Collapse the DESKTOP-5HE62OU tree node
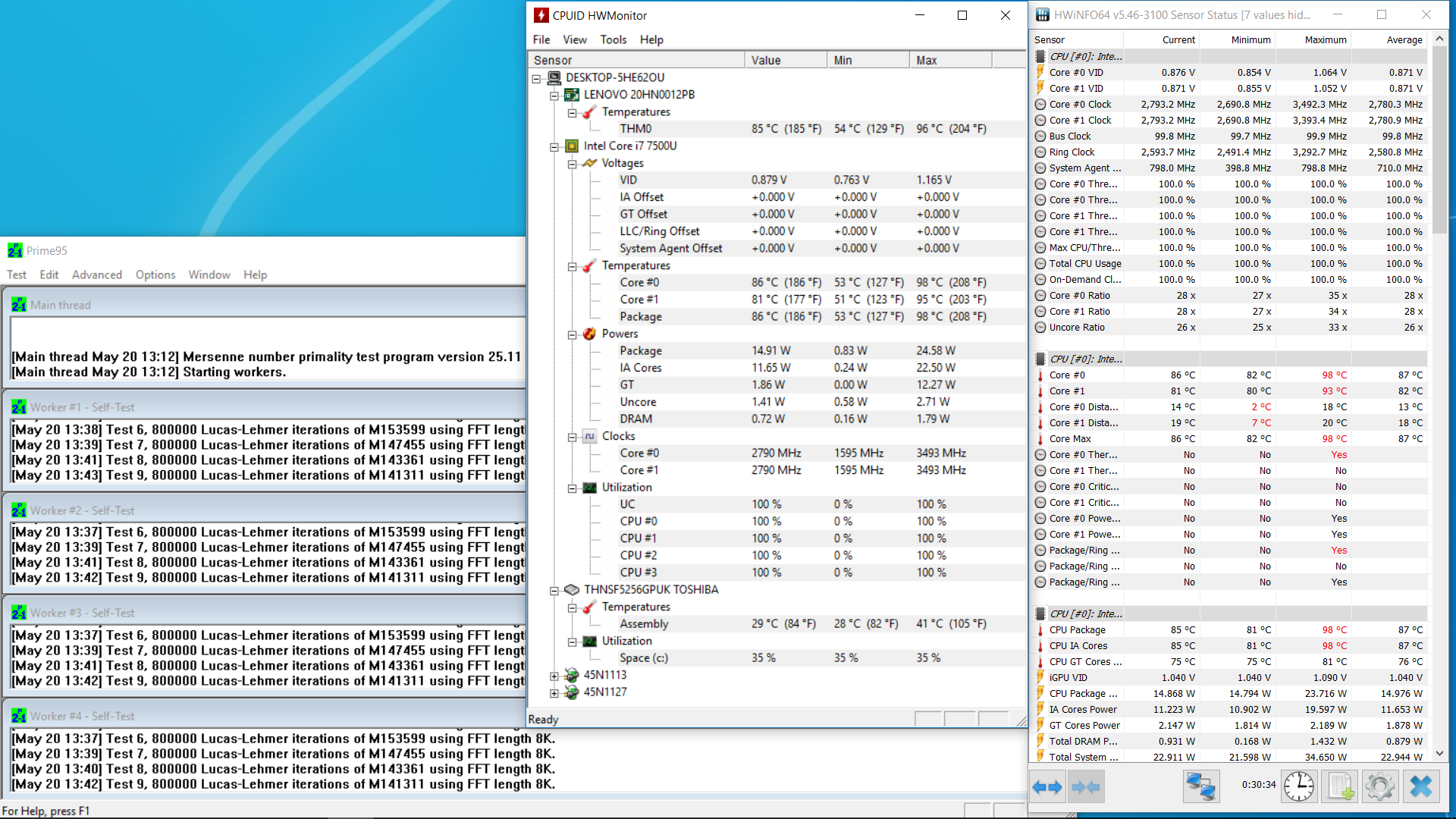The height and width of the screenshot is (819, 1456). tap(536, 78)
